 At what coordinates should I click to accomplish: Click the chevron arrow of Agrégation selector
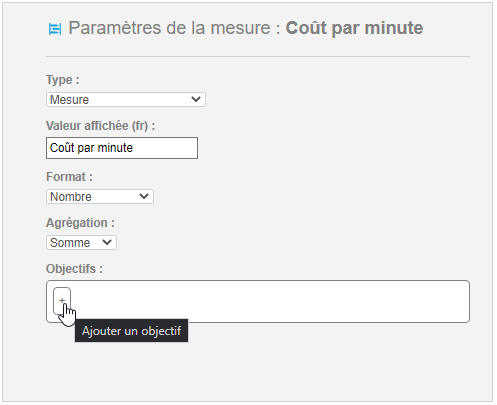click(107, 242)
